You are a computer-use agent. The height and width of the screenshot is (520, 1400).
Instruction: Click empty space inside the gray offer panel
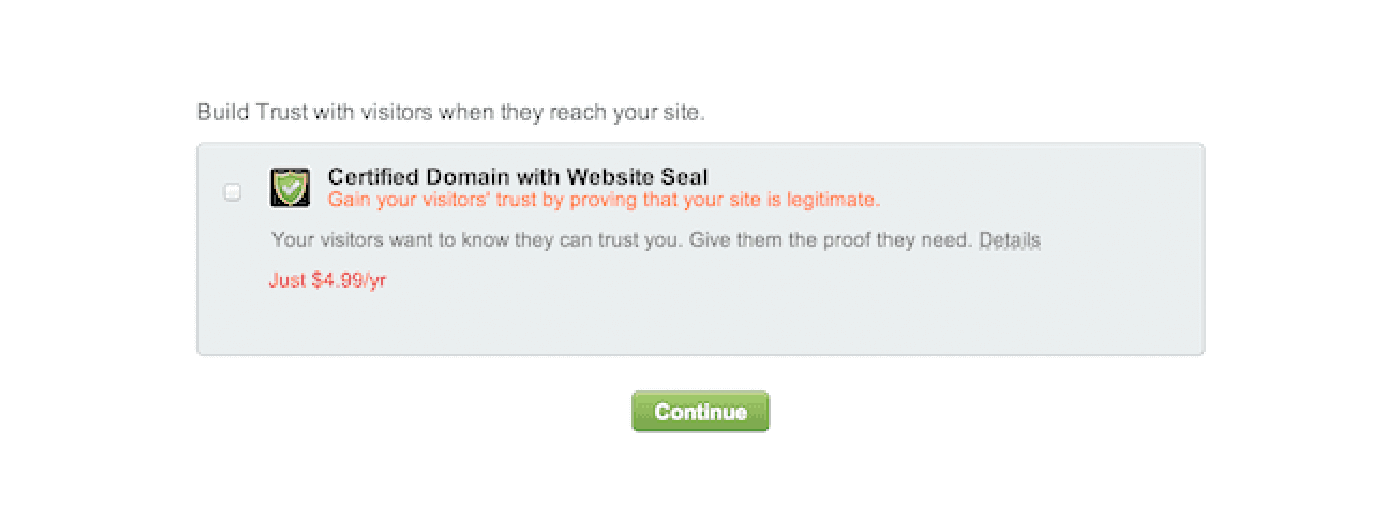point(800,310)
